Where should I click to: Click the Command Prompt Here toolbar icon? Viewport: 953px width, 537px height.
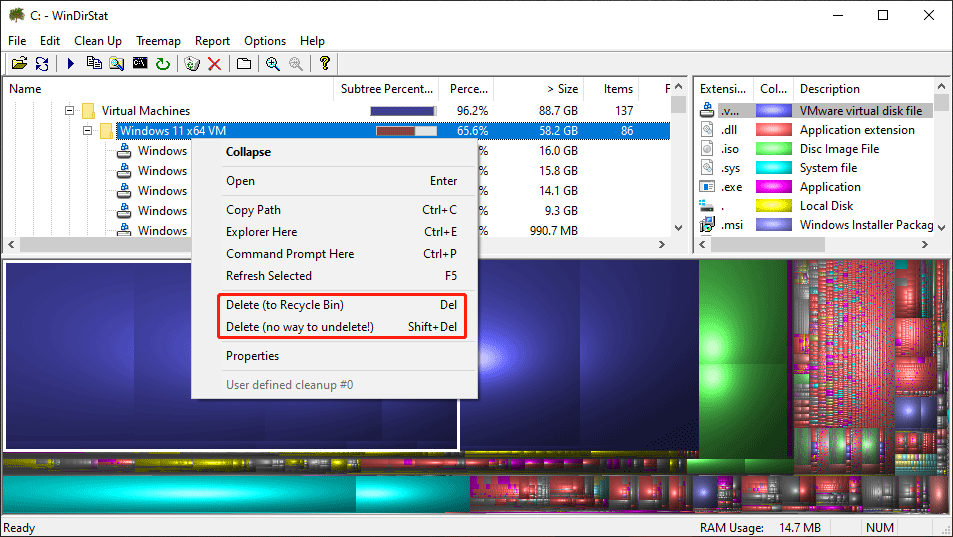(x=140, y=63)
